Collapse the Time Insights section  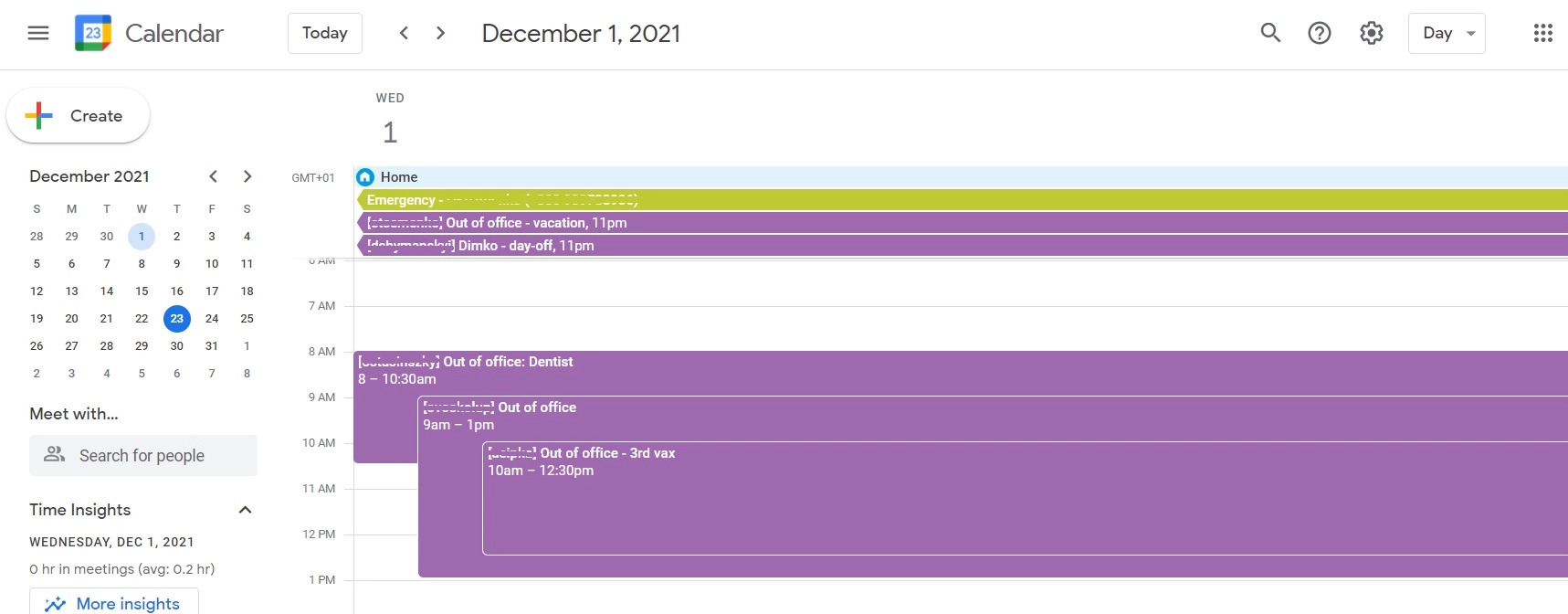(245, 510)
